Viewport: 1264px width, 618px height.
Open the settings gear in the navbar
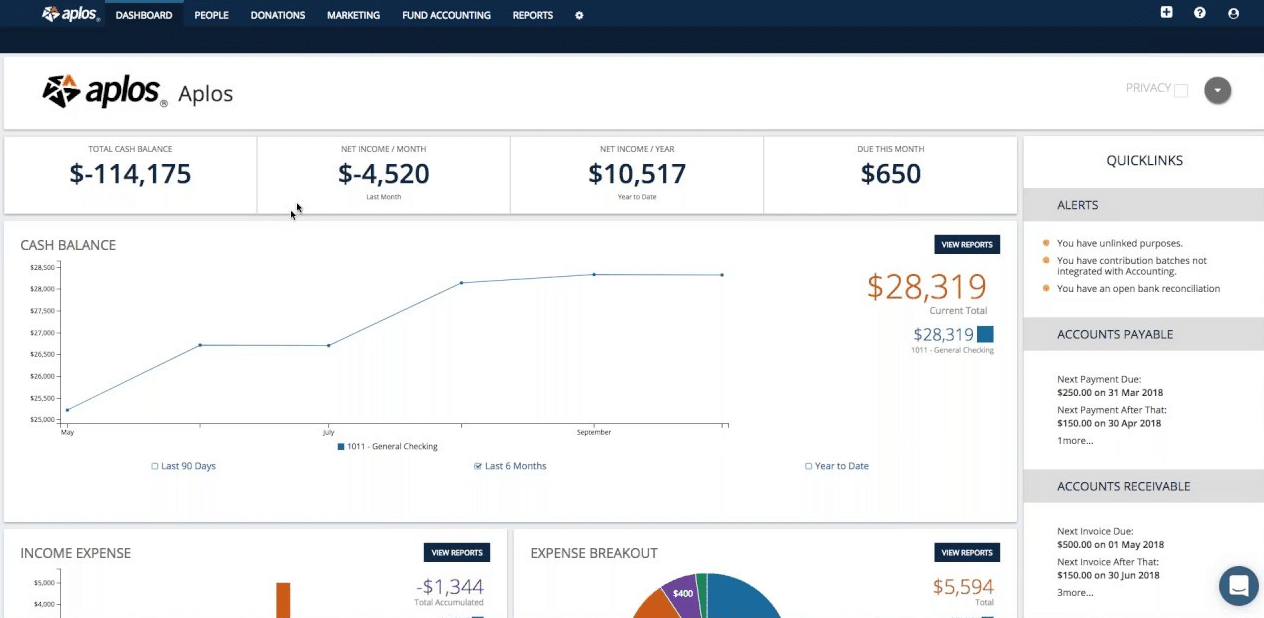[579, 15]
